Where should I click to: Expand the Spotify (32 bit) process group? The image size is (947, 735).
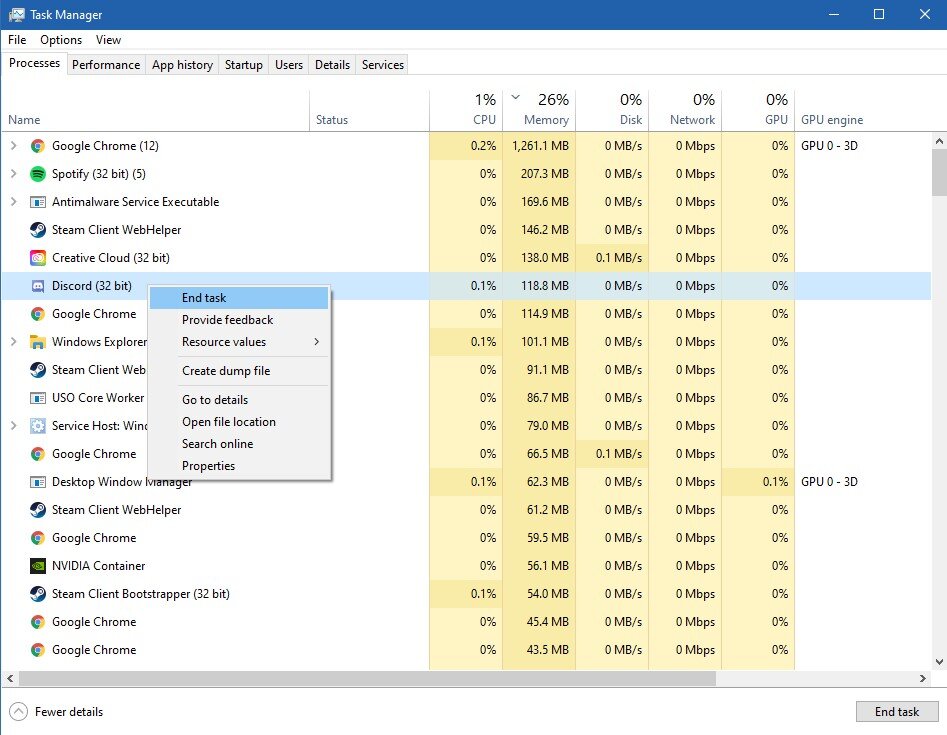[13, 174]
